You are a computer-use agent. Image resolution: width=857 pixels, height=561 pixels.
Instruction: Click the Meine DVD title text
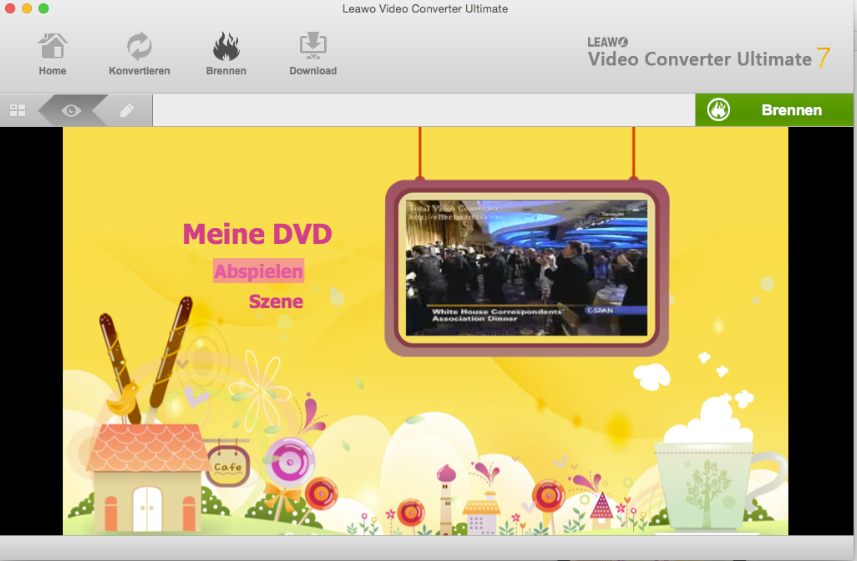(257, 234)
